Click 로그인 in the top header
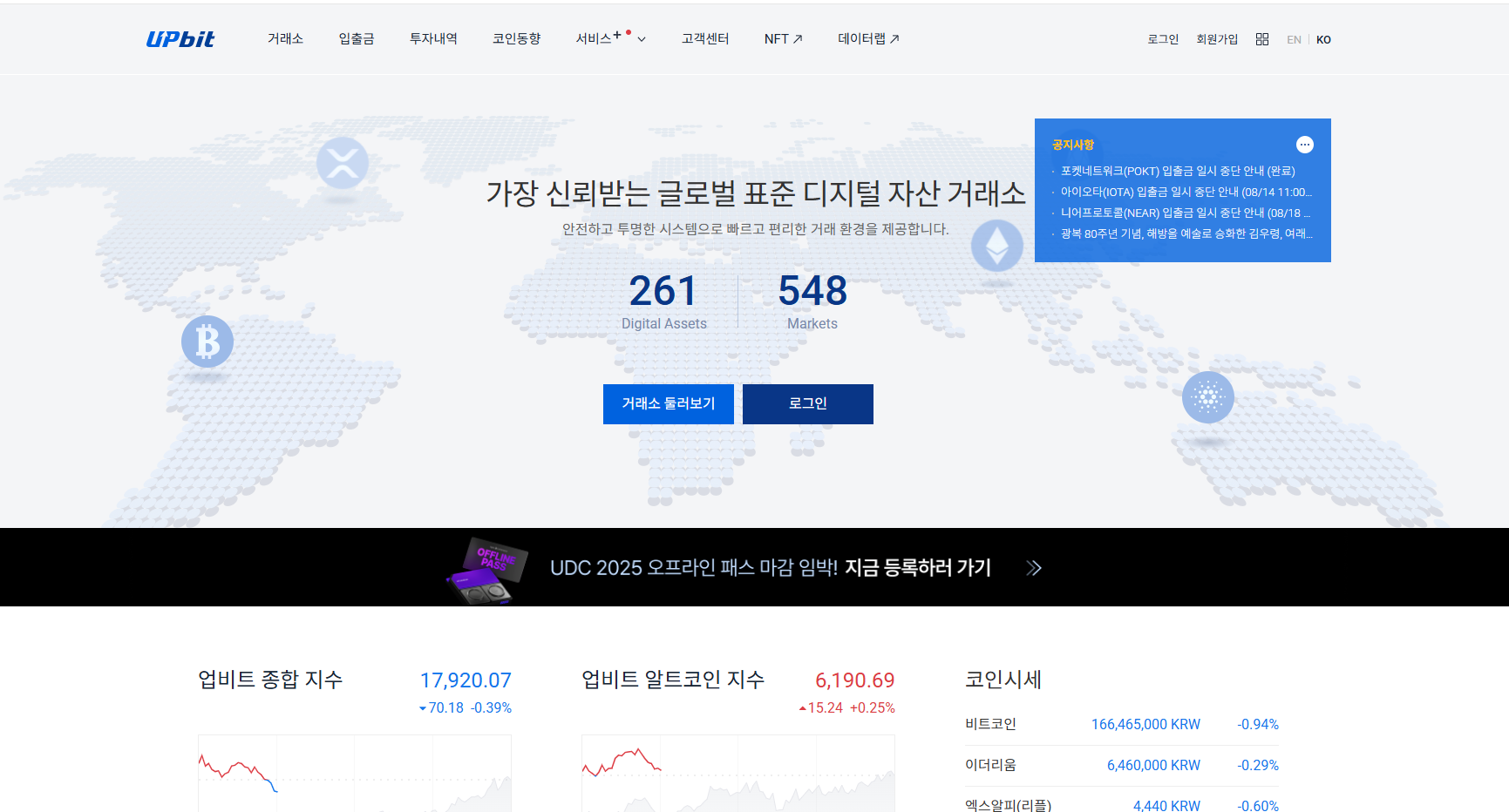This screenshot has width=1509, height=812. click(x=1163, y=39)
